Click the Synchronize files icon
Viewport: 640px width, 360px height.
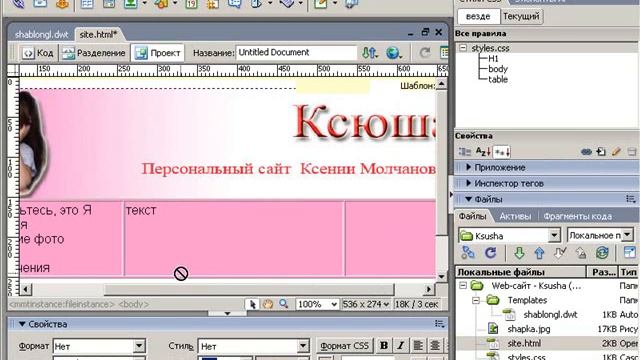[x=602, y=253]
